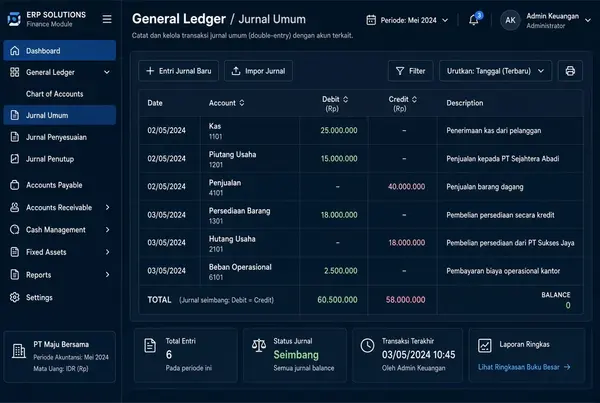This screenshot has width=600, height=403.
Task: Open the Filter button
Action: [411, 71]
